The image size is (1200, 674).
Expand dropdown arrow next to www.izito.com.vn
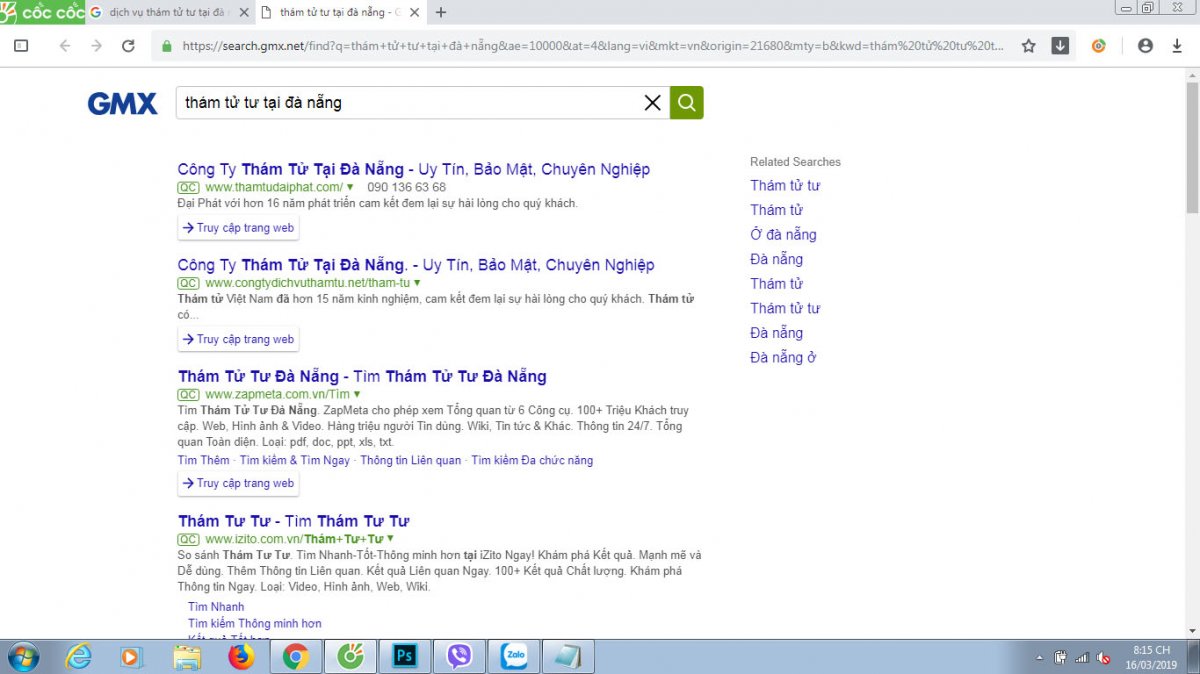click(x=390, y=539)
